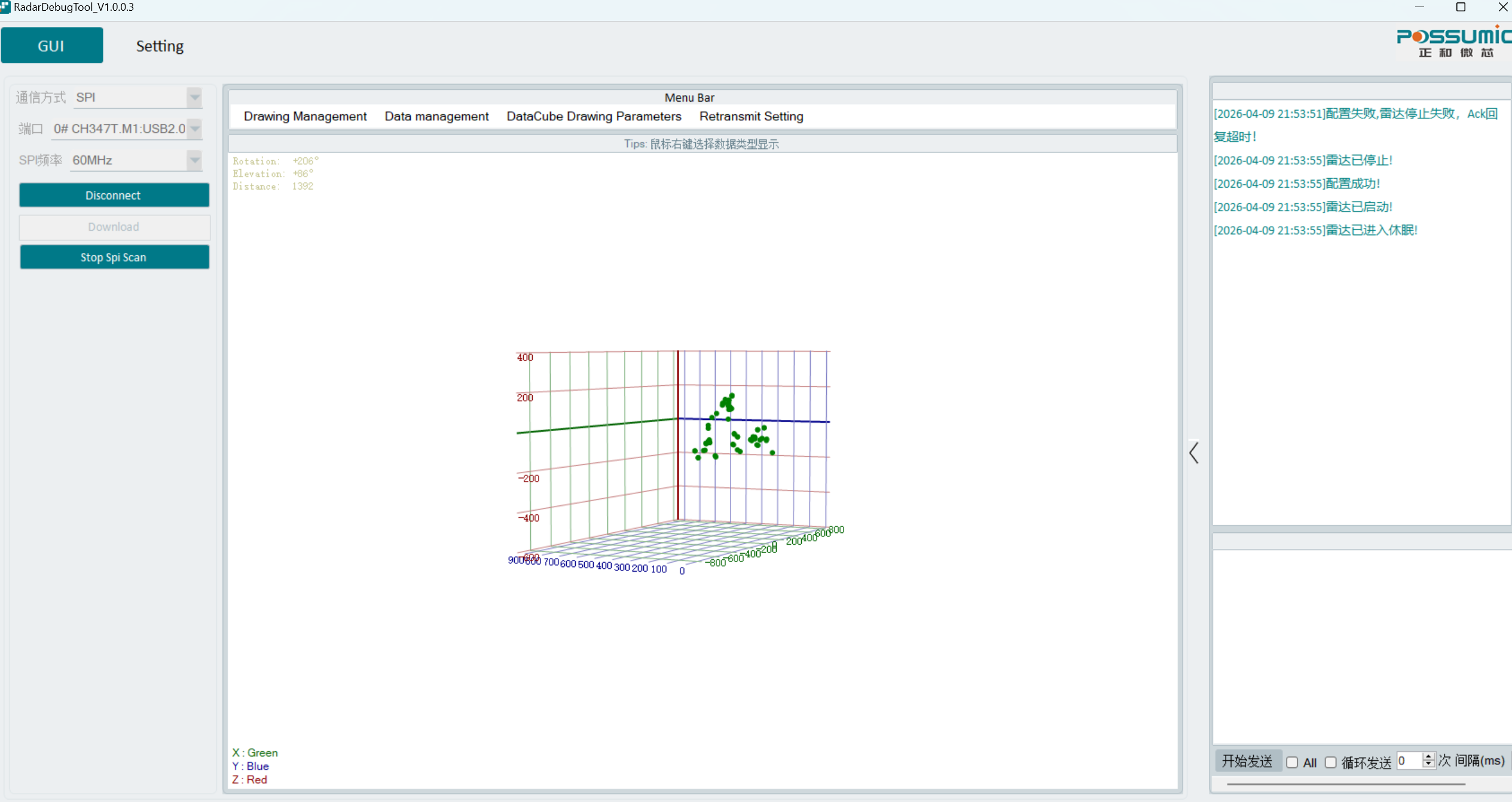
Task: Switch to the Setting tab
Action: pos(160,46)
